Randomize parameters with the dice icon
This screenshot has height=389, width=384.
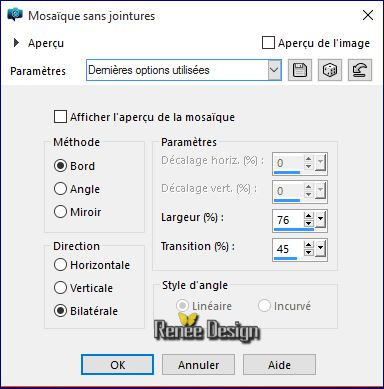(330, 70)
